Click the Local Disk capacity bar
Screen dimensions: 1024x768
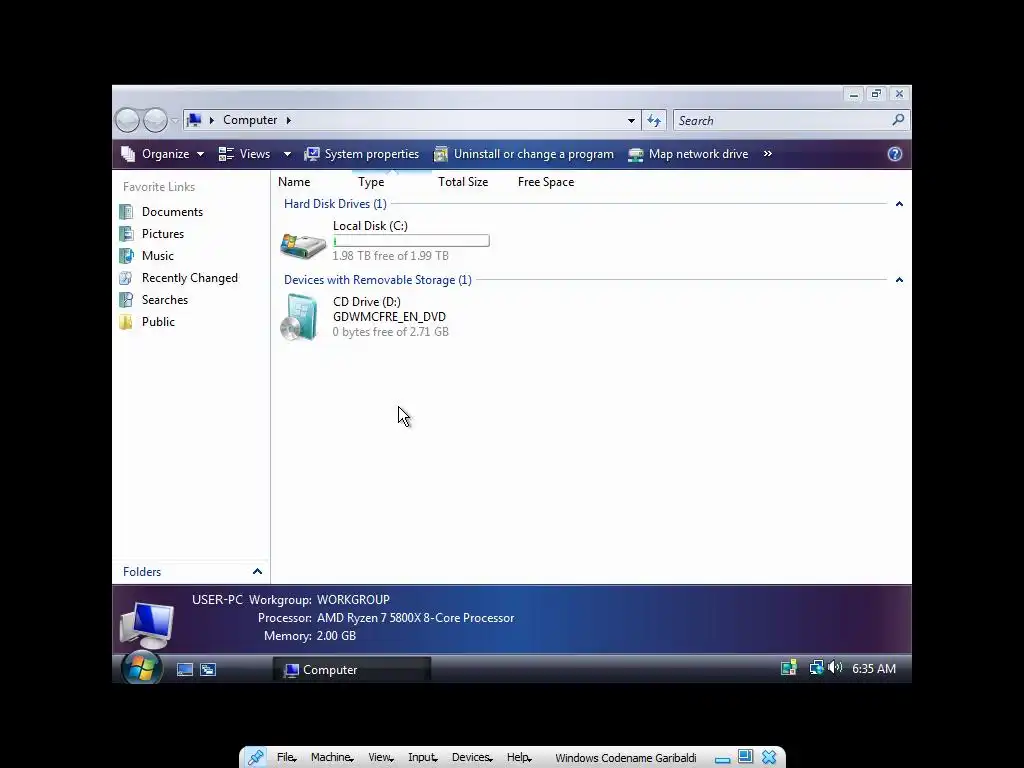pos(411,241)
